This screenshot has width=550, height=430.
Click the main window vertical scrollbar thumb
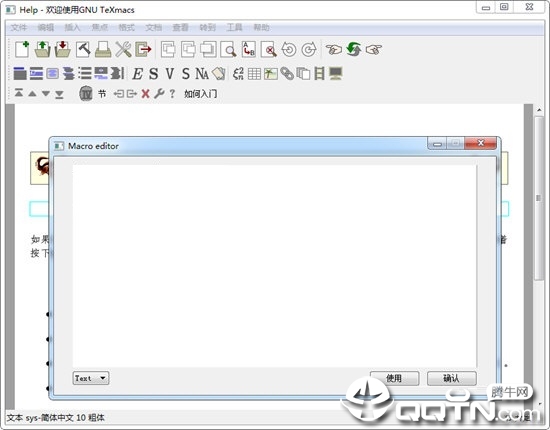pyautogui.click(x=538, y=198)
